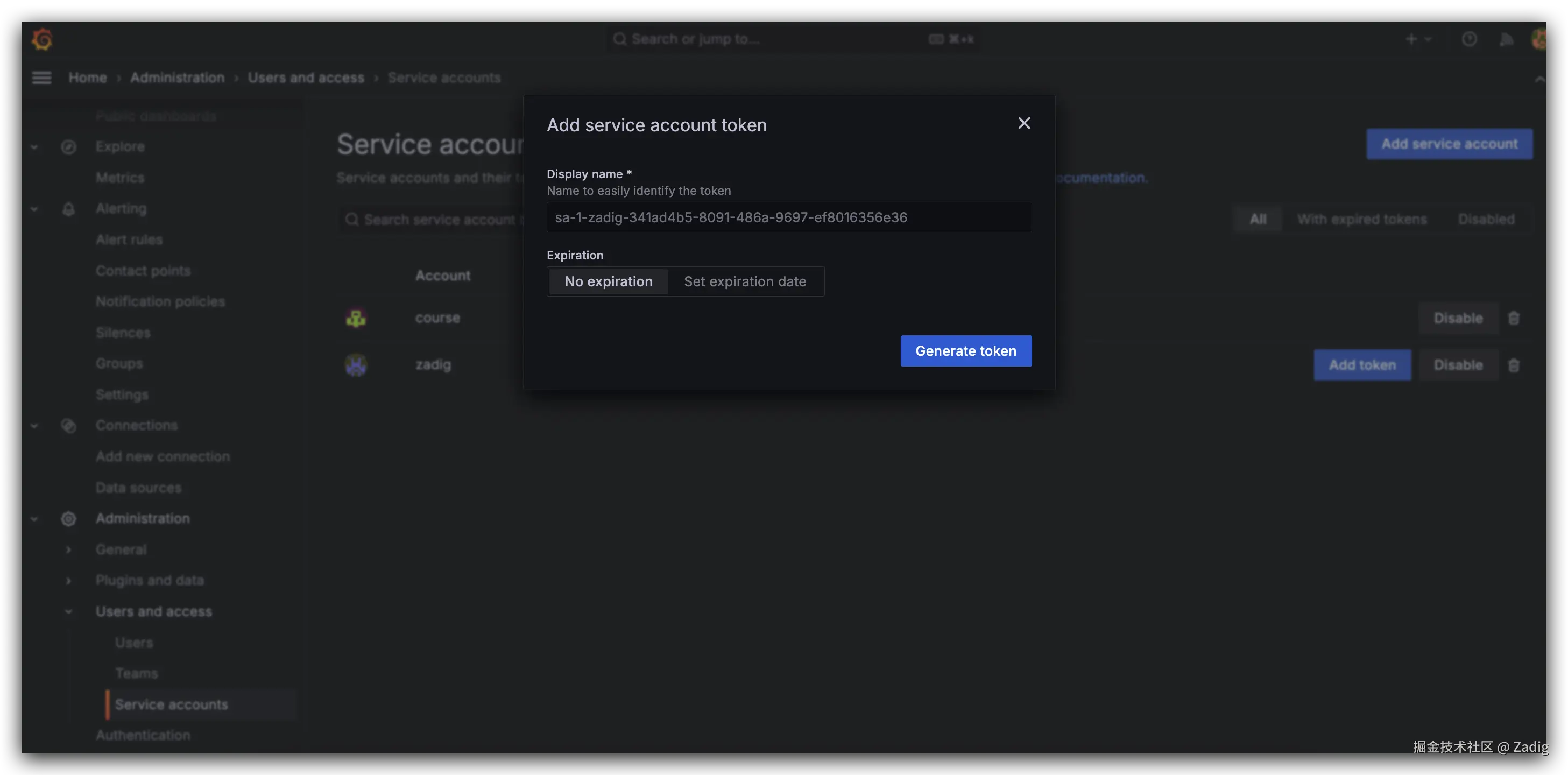
Task: Click the Display name input field
Action: click(788, 217)
